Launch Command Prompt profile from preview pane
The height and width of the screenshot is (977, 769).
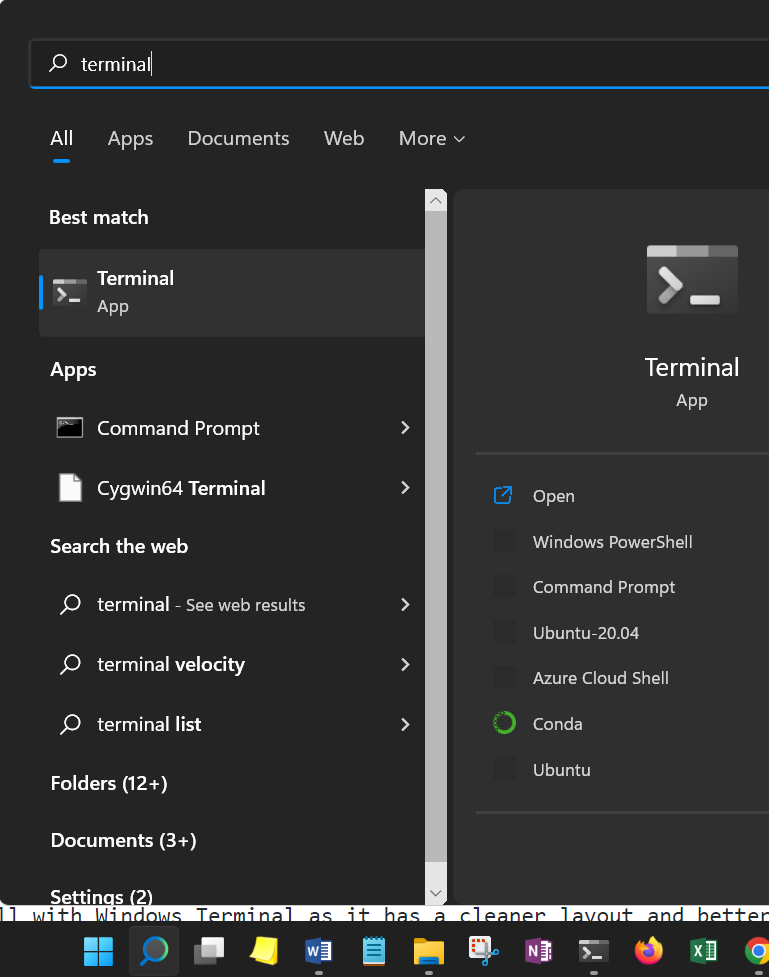[604, 587]
